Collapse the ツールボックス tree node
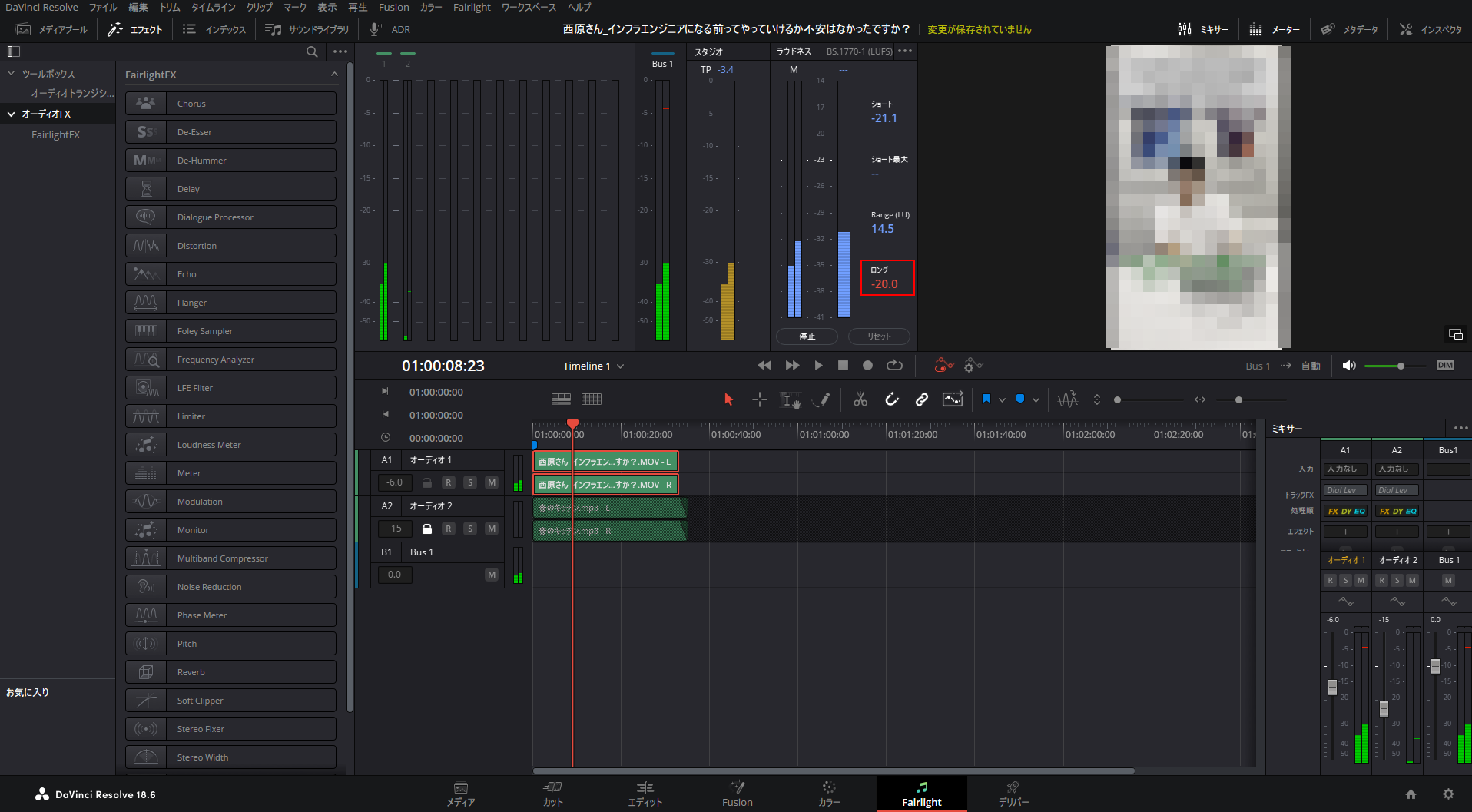 11,74
